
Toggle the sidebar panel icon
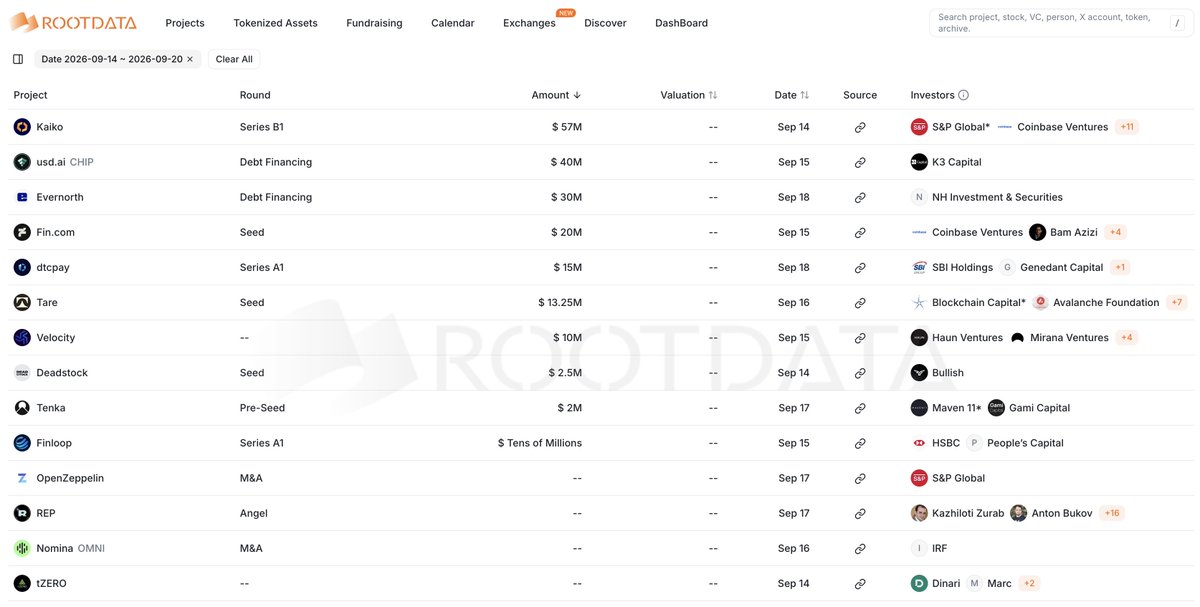(x=18, y=59)
